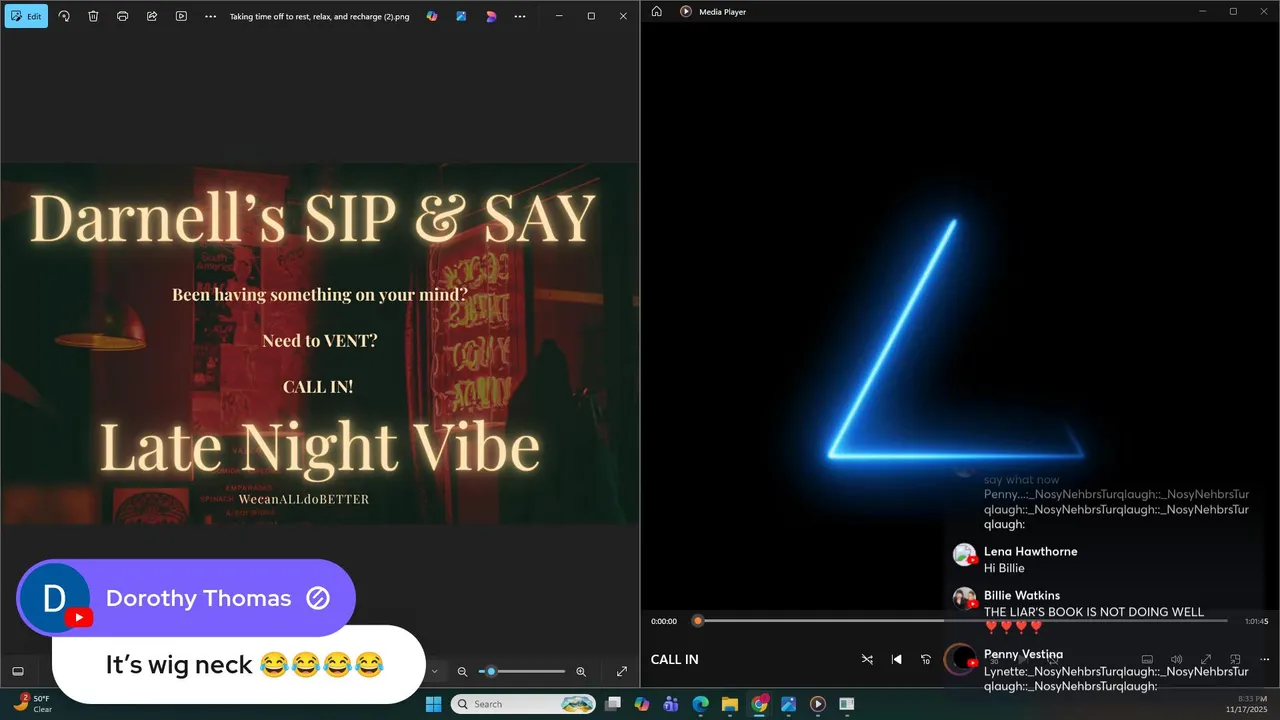Zoom in on the image in Photos

point(581,671)
